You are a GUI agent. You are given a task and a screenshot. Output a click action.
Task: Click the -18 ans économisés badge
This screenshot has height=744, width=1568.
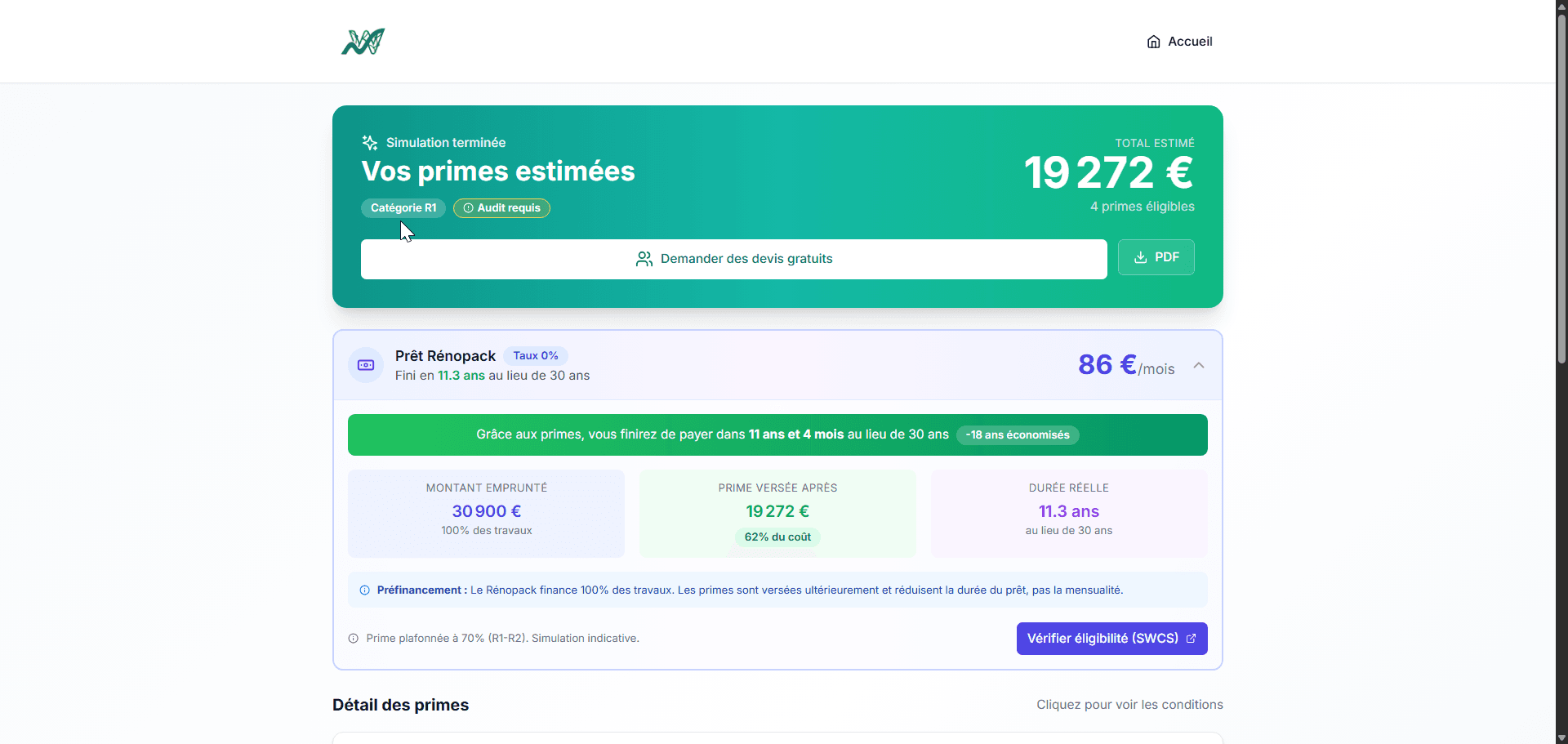1017,435
